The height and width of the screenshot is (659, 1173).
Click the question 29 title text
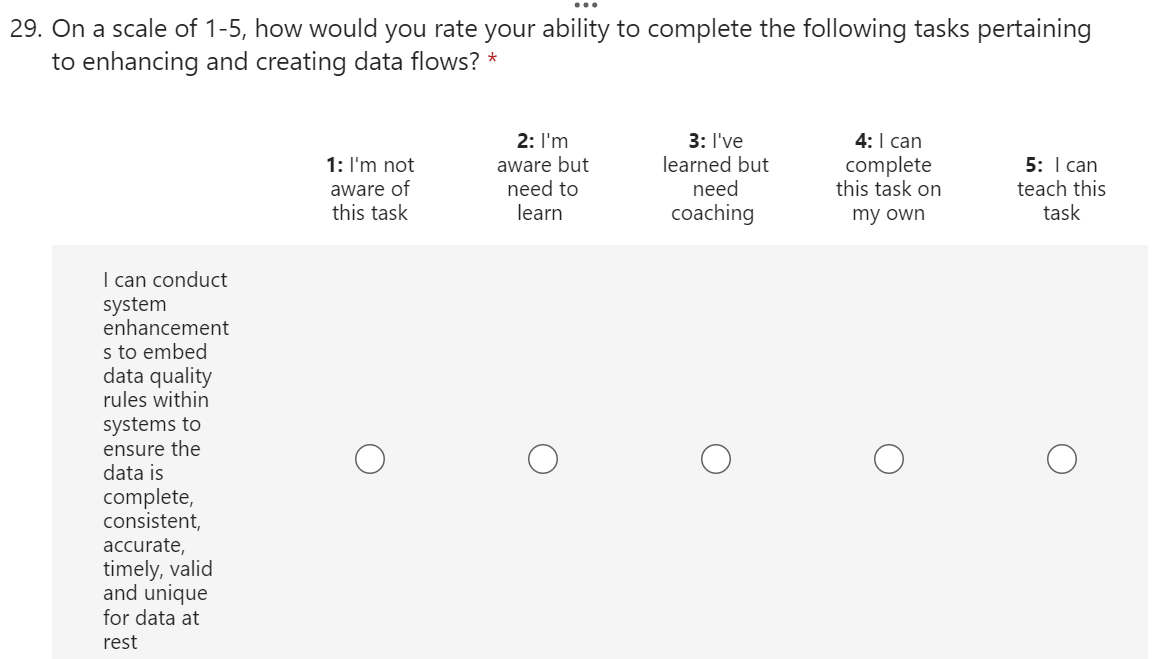[x=570, y=30]
